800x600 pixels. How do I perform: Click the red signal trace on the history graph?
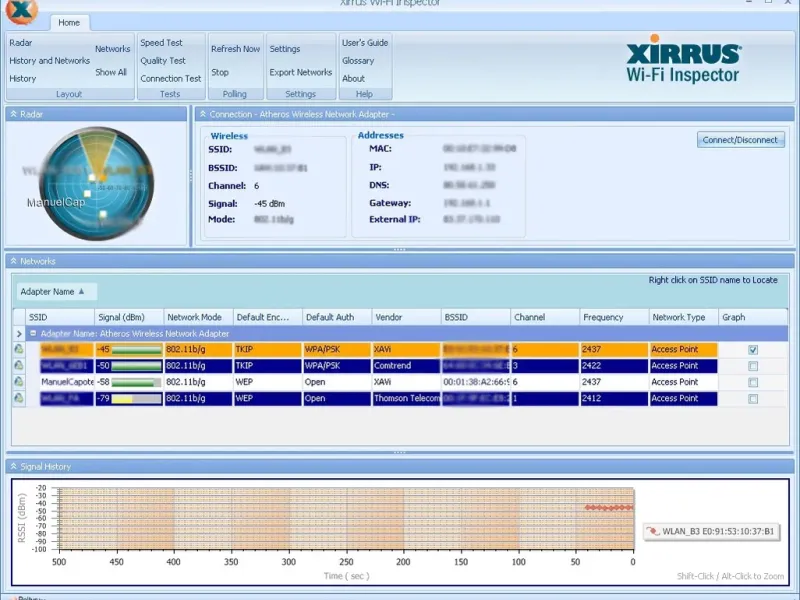pos(609,508)
